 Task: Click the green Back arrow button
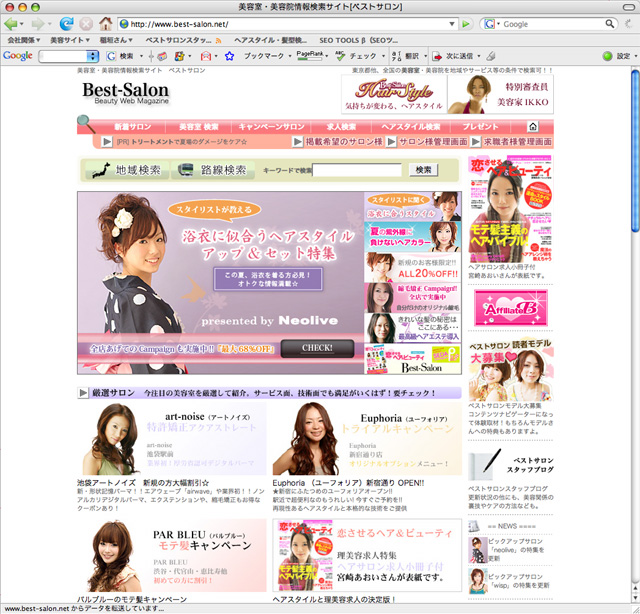click(10, 24)
